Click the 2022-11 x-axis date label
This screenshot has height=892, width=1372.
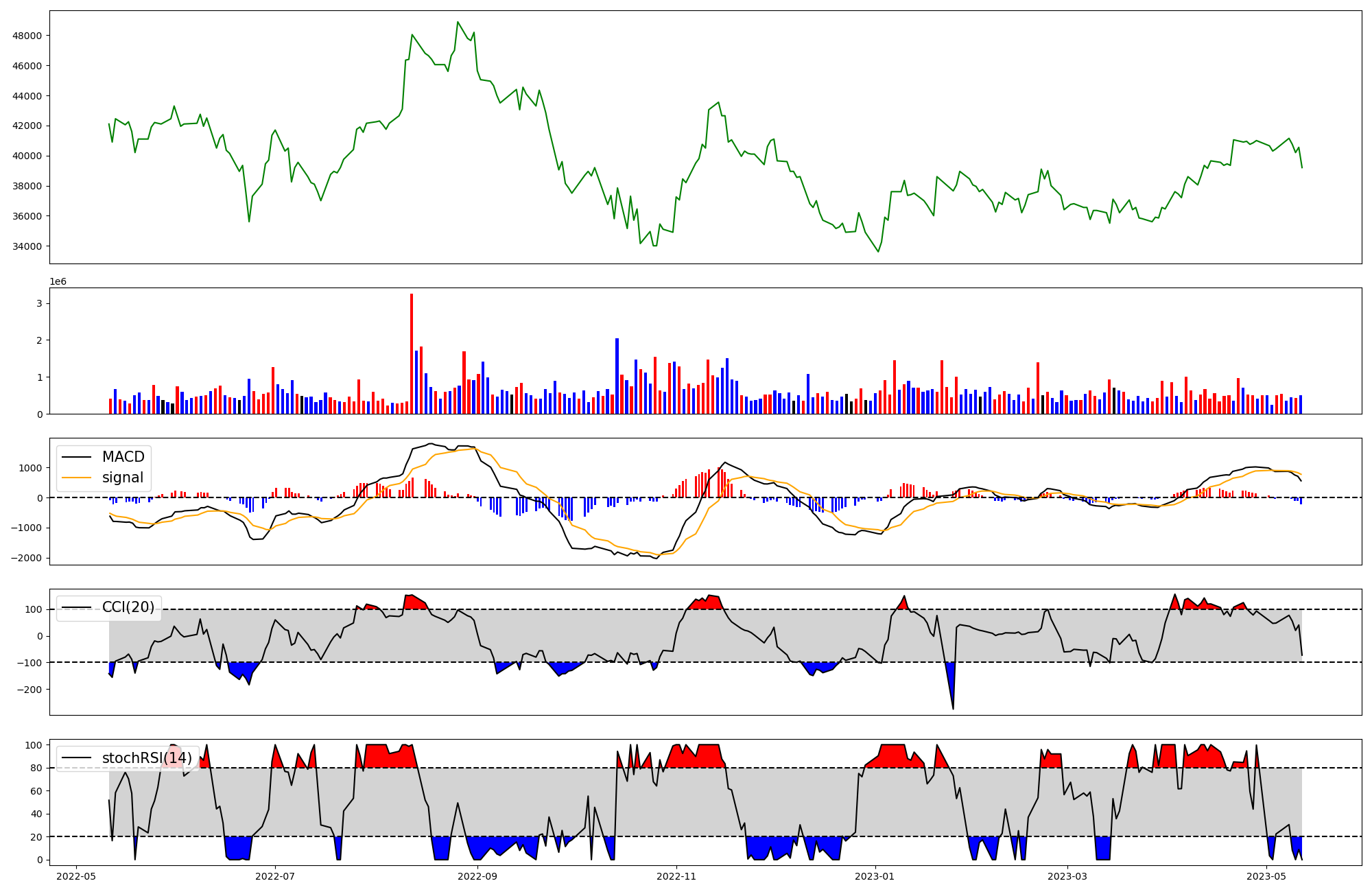tap(677, 876)
